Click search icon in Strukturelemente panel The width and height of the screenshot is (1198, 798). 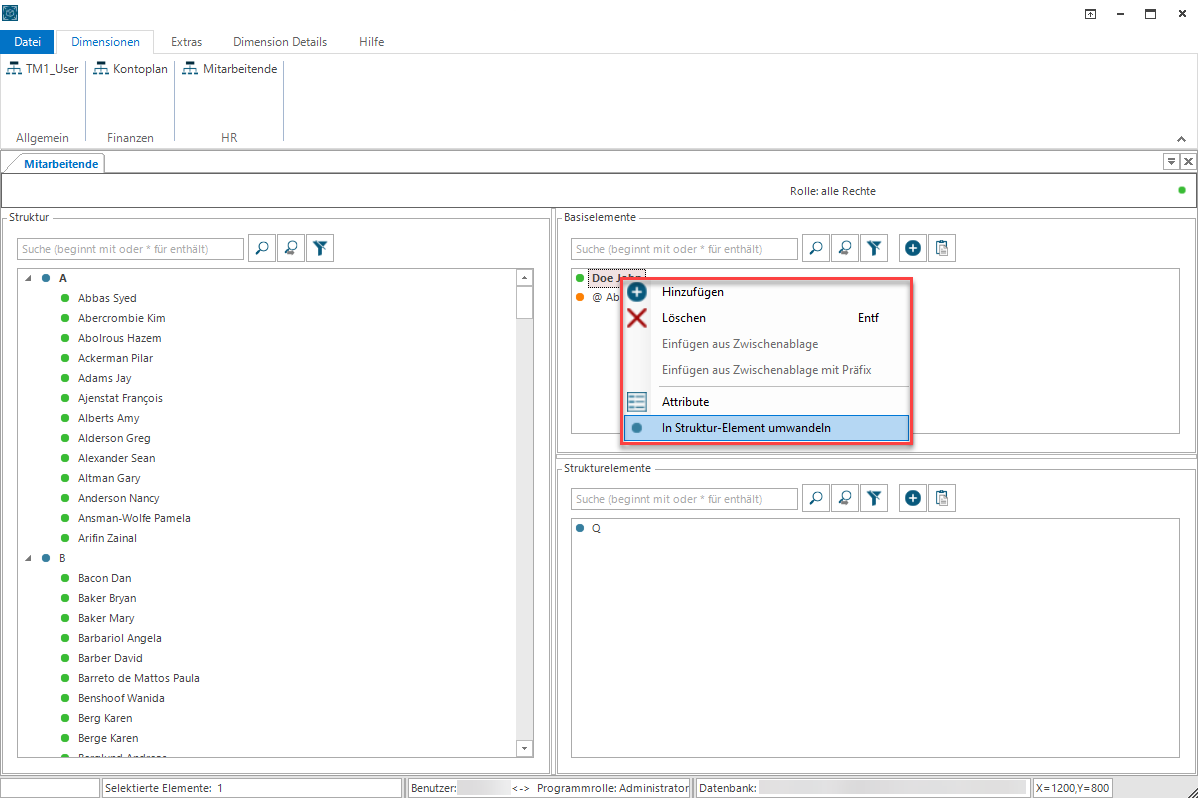click(816, 498)
